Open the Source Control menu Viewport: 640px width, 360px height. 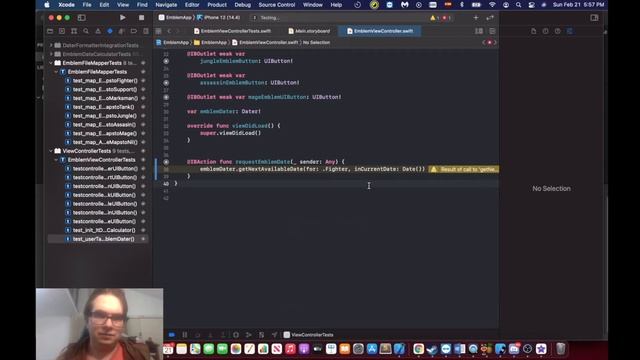click(x=277, y=5)
